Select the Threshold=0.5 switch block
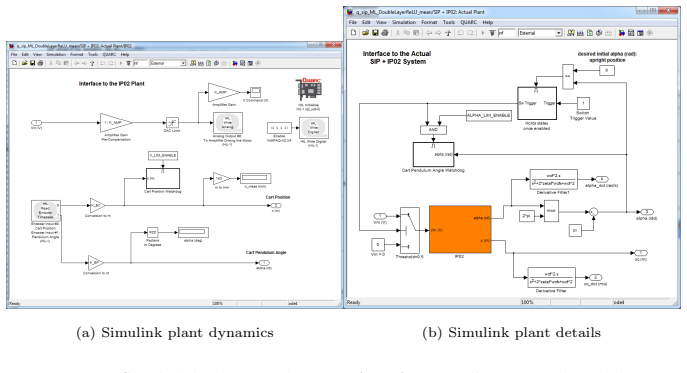The height and width of the screenshot is (373, 687). pyautogui.click(x=410, y=230)
